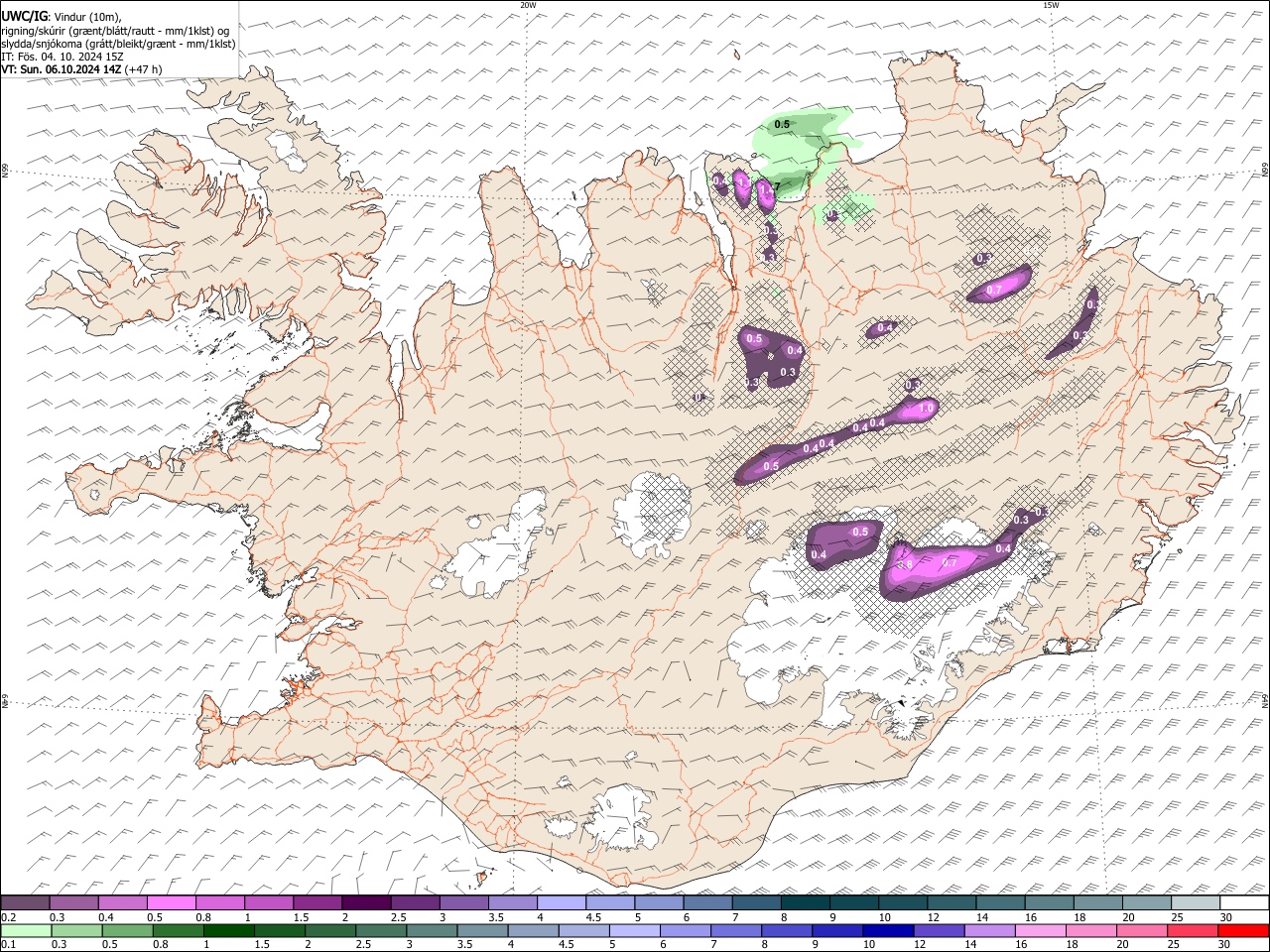Click the 'rigning/skúrir' legend description line
Image resolution: width=1270 pixels, height=952 pixels.
coord(114,31)
